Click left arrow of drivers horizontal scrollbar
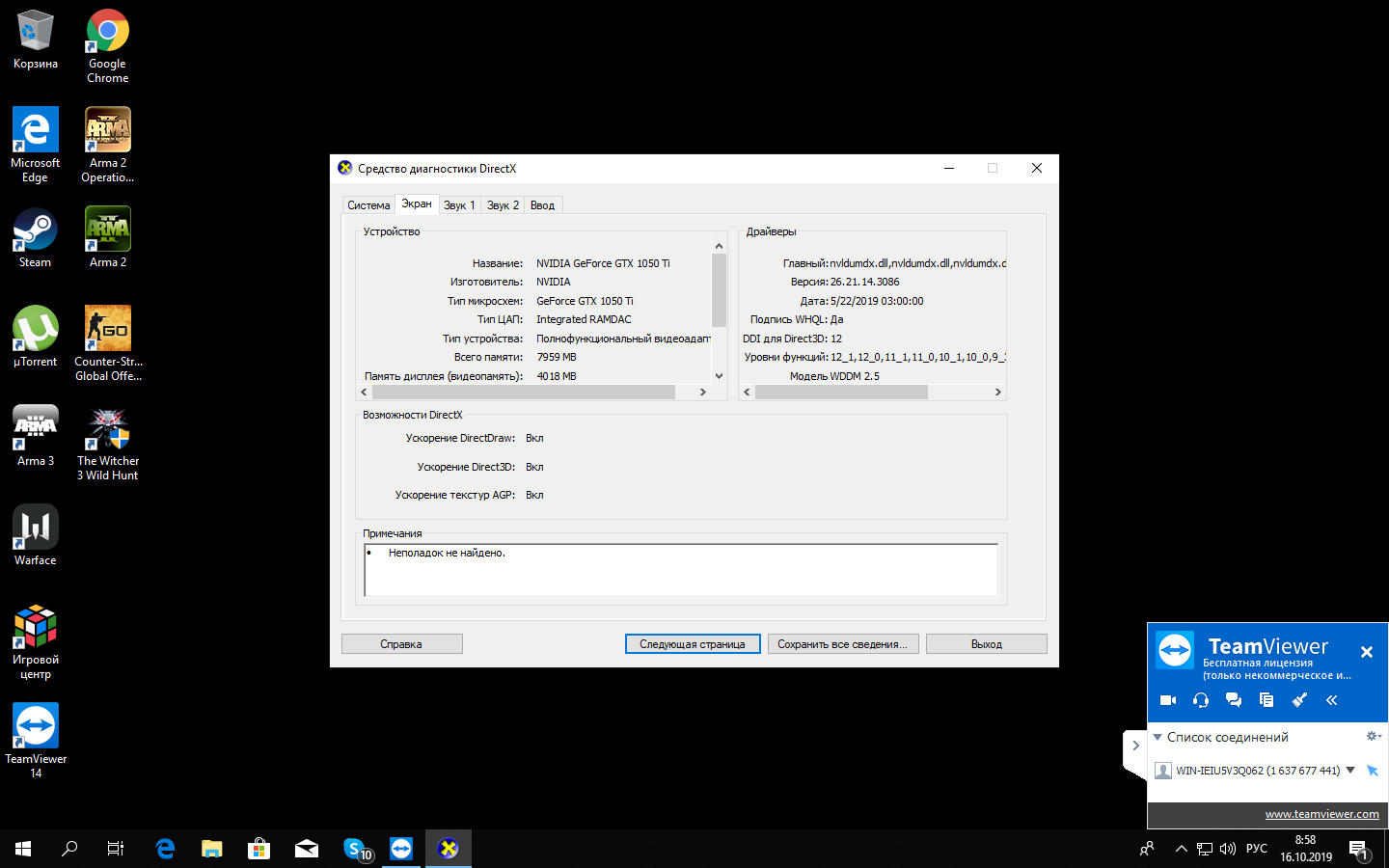 pos(747,393)
